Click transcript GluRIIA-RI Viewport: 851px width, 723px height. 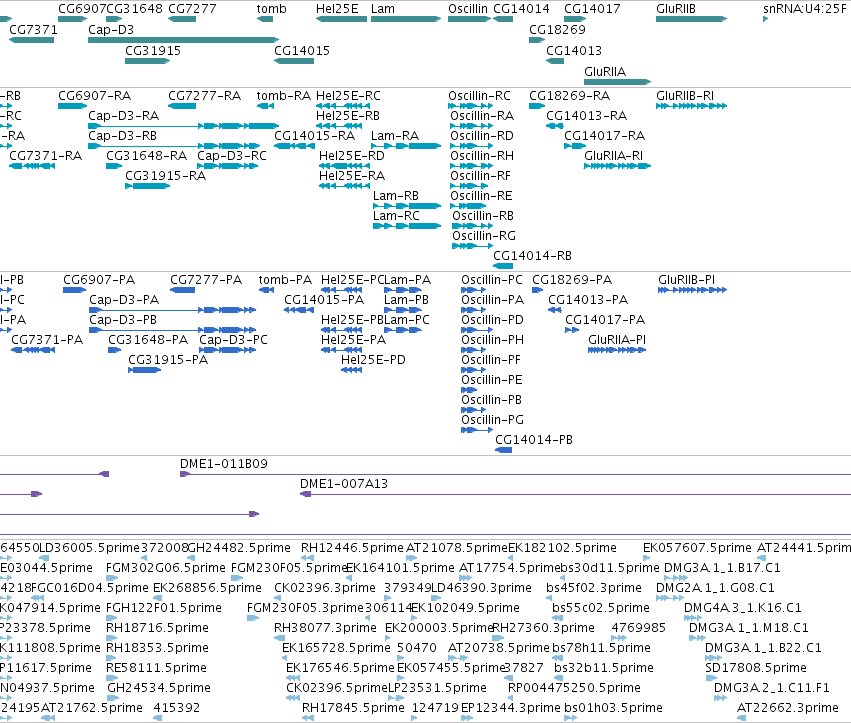[x=618, y=166]
